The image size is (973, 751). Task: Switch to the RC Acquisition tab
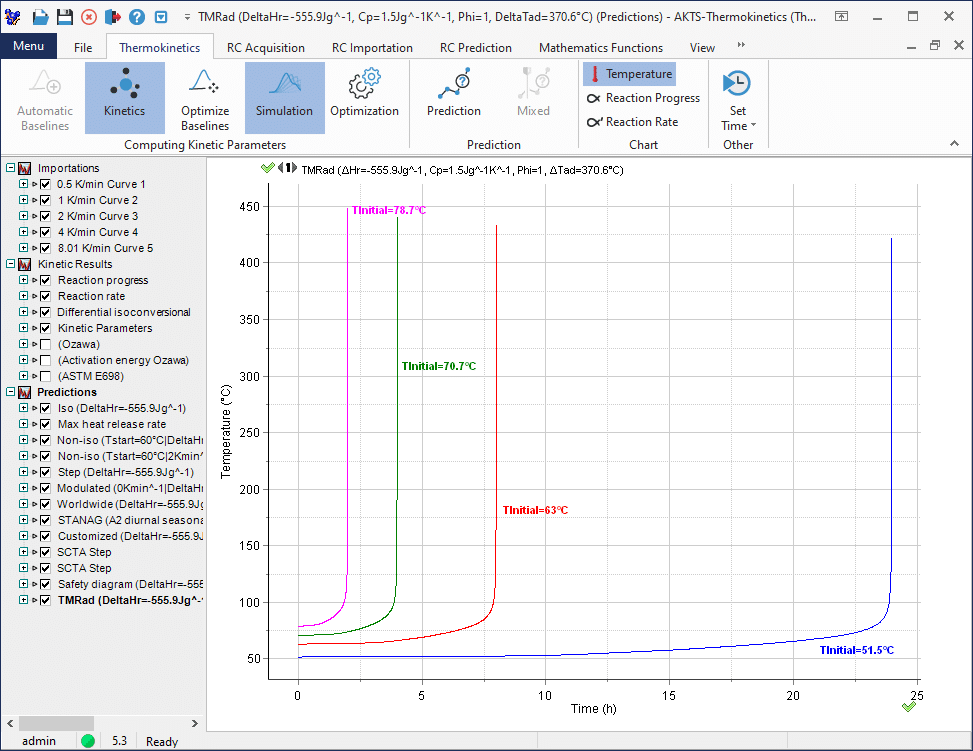[265, 47]
